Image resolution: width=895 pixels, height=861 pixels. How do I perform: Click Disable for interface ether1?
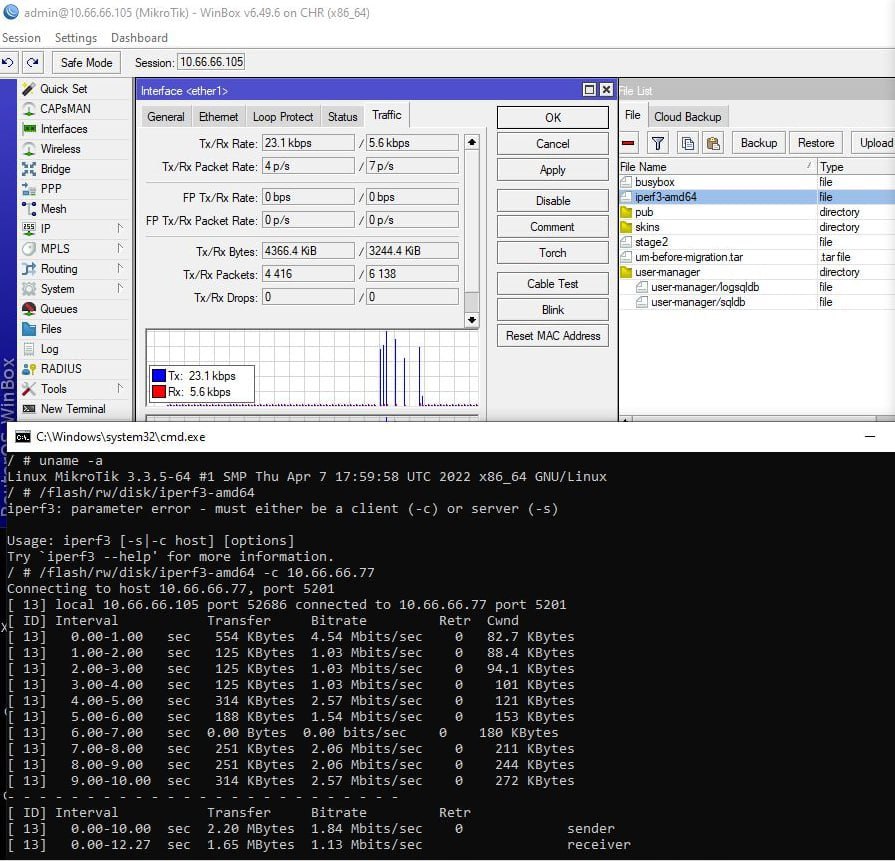553,201
